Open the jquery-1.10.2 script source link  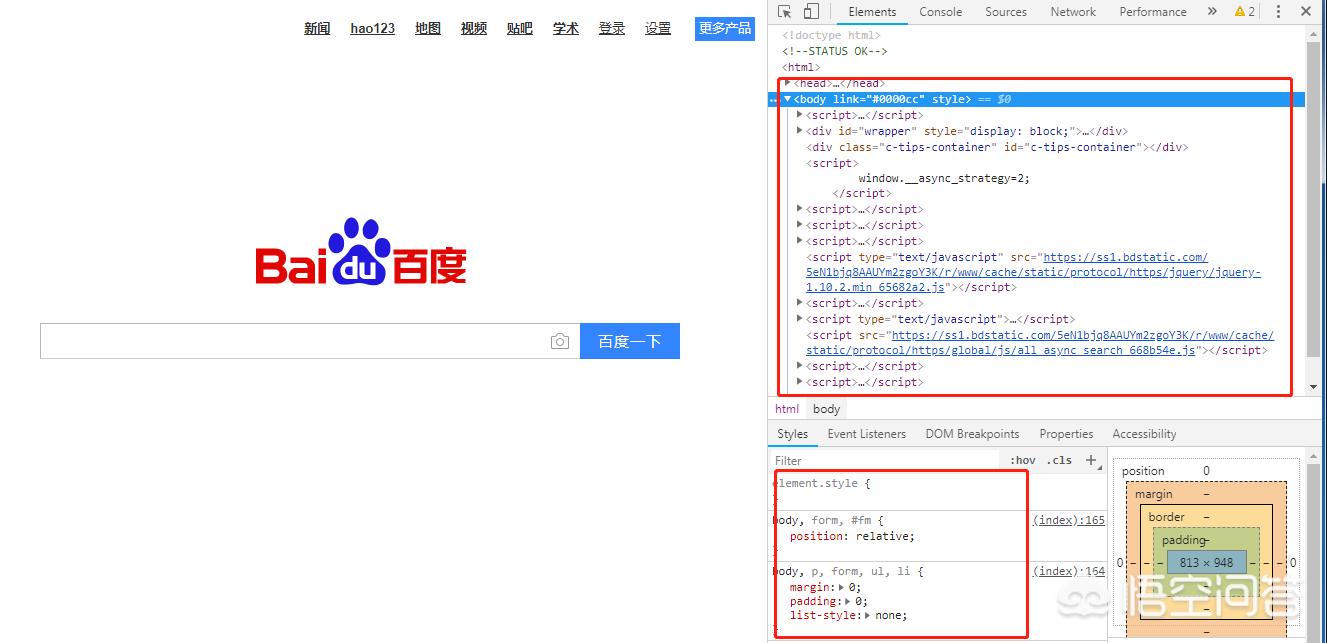pos(1034,272)
